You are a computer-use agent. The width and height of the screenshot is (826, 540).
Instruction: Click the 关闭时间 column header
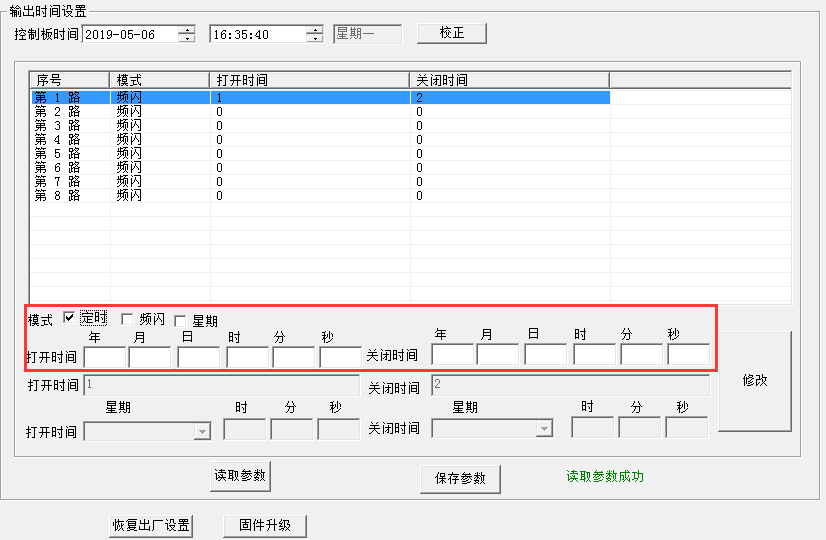(509, 80)
